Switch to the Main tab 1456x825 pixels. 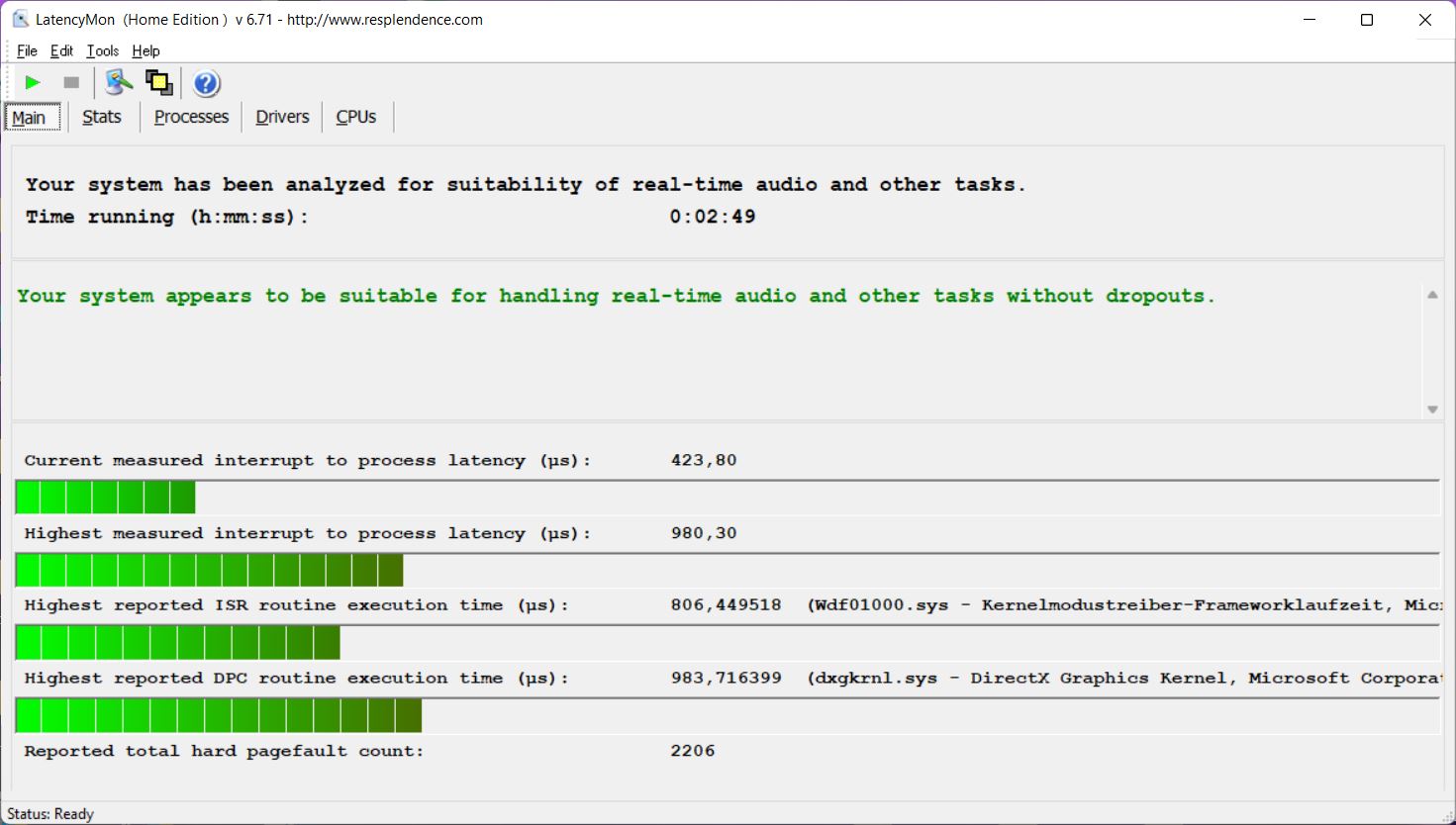click(31, 117)
